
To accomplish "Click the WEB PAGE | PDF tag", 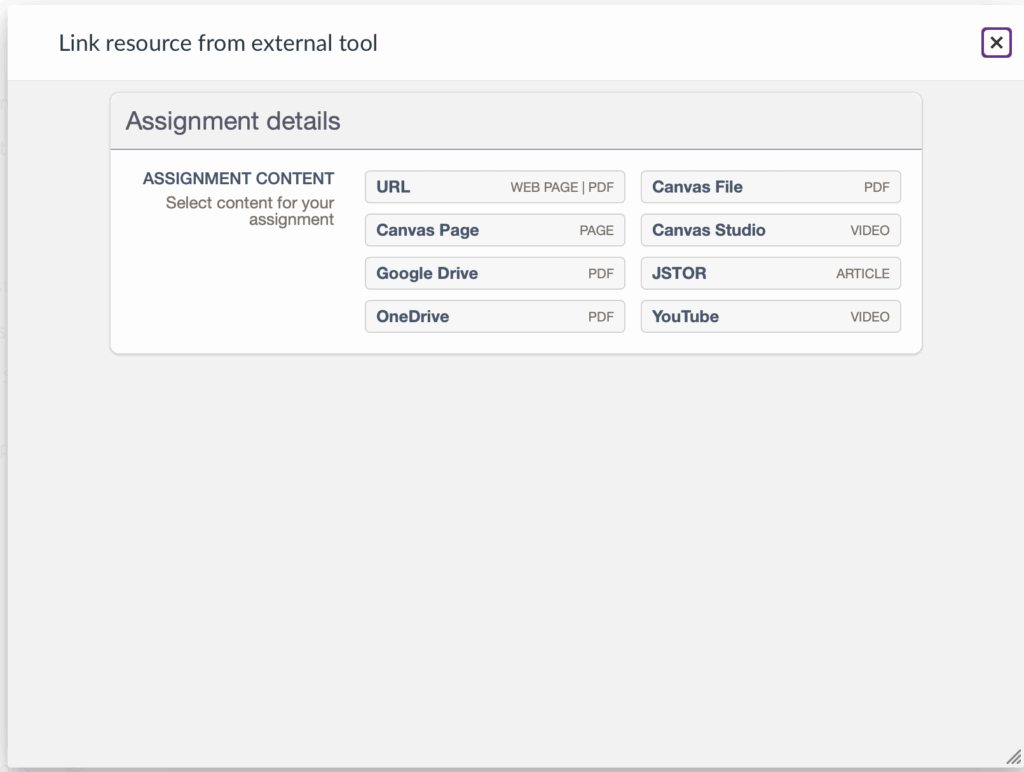I will (x=561, y=187).
